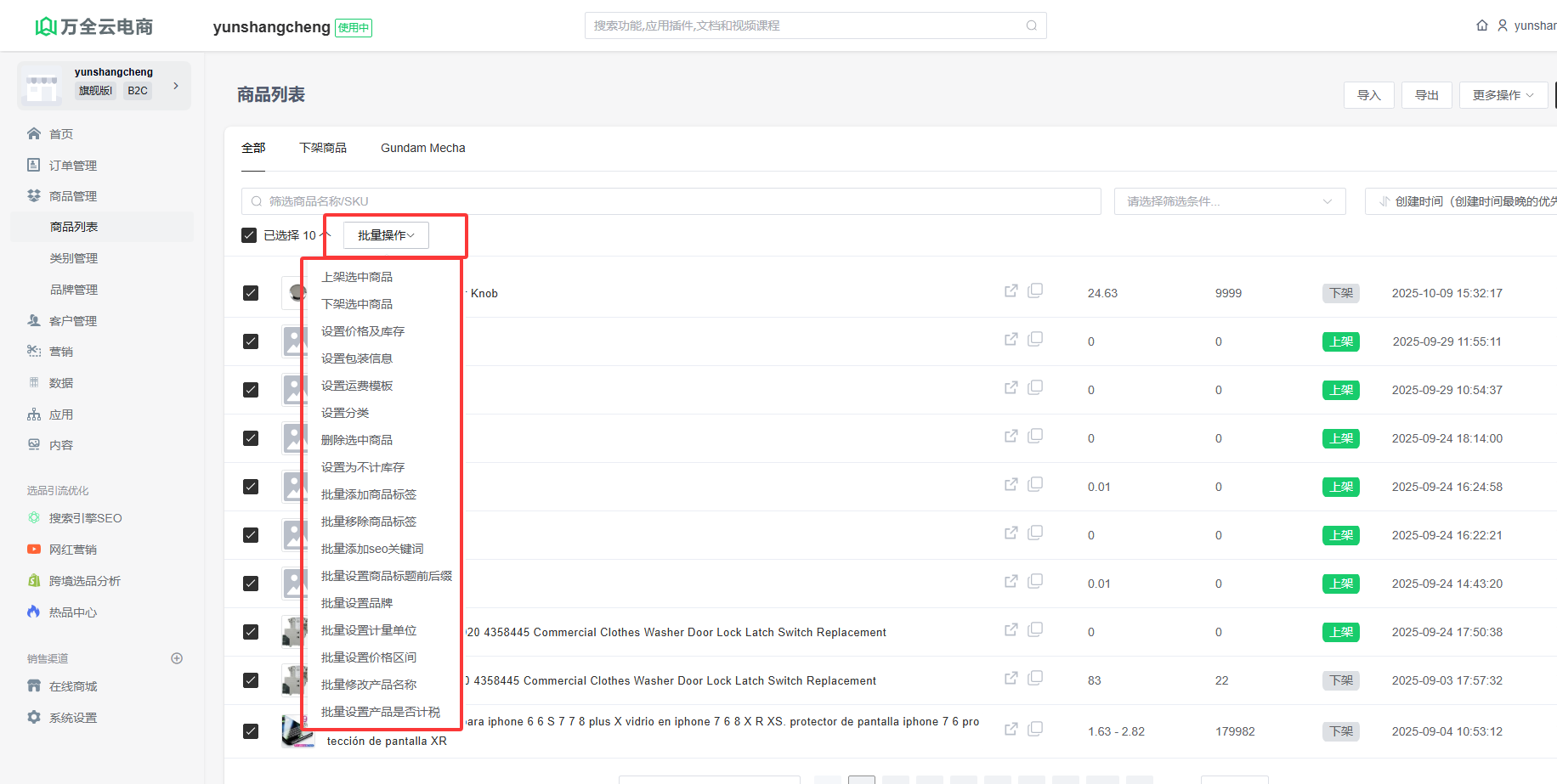This screenshot has width=1557, height=784.
Task: Uncheck the iphone screen protector row checkbox
Action: click(251, 731)
